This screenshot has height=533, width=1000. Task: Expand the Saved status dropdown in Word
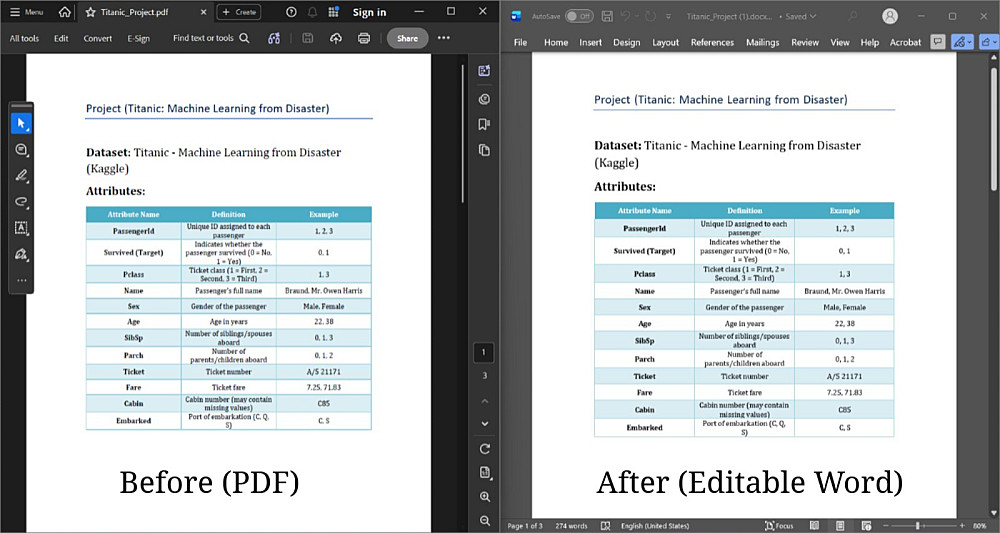[812, 16]
